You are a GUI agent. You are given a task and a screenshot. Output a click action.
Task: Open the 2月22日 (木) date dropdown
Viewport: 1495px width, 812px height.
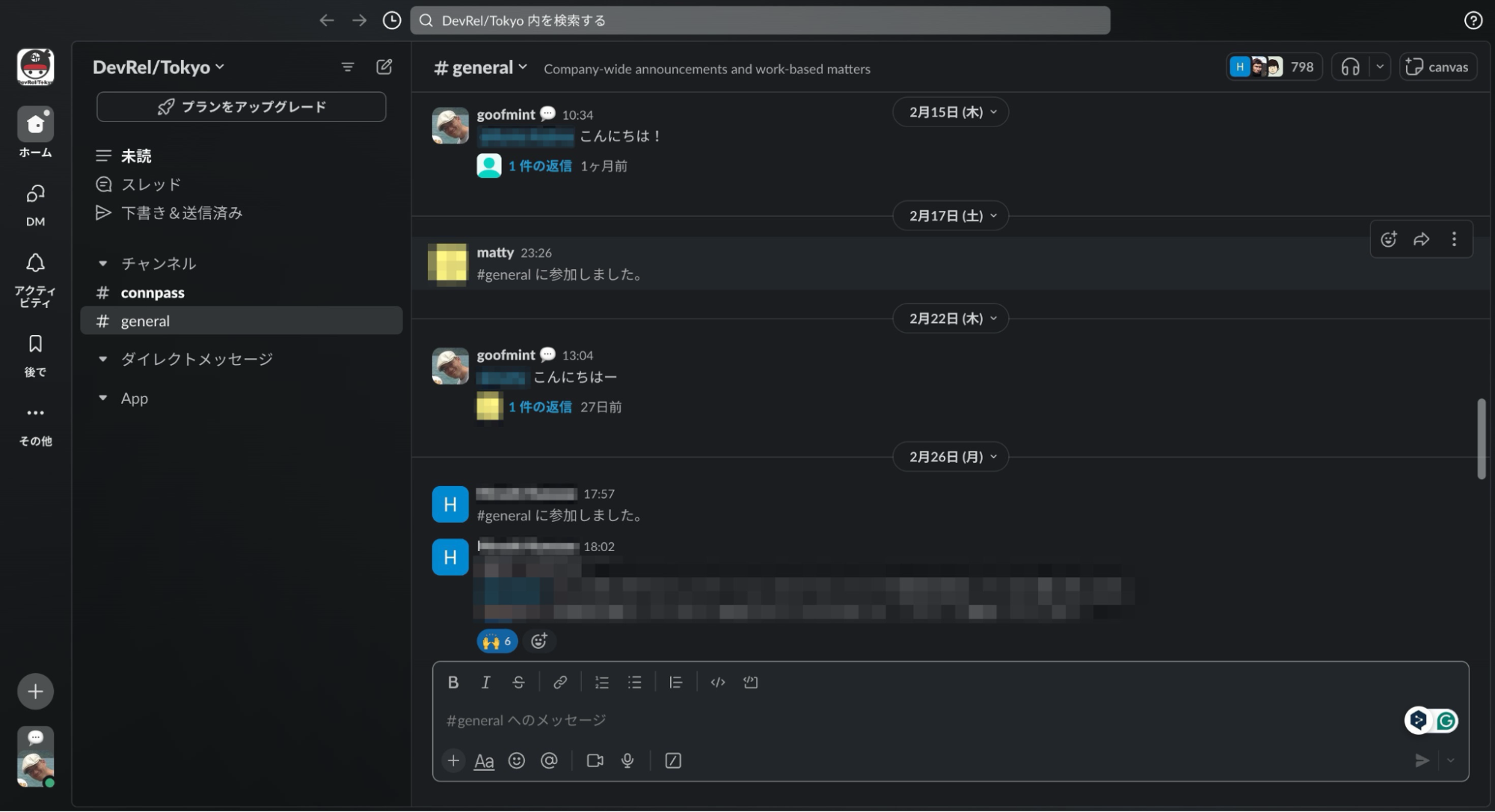pyautogui.click(x=951, y=319)
